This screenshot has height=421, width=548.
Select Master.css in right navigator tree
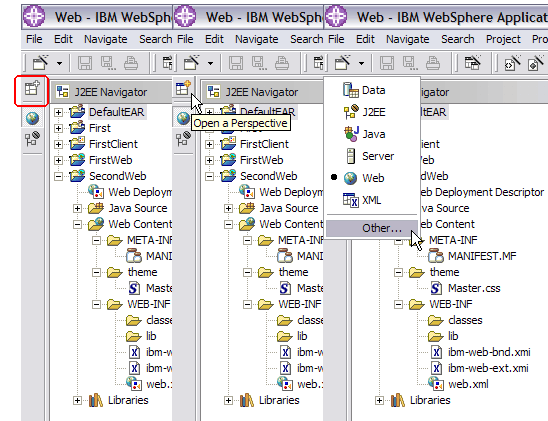[x=474, y=288]
